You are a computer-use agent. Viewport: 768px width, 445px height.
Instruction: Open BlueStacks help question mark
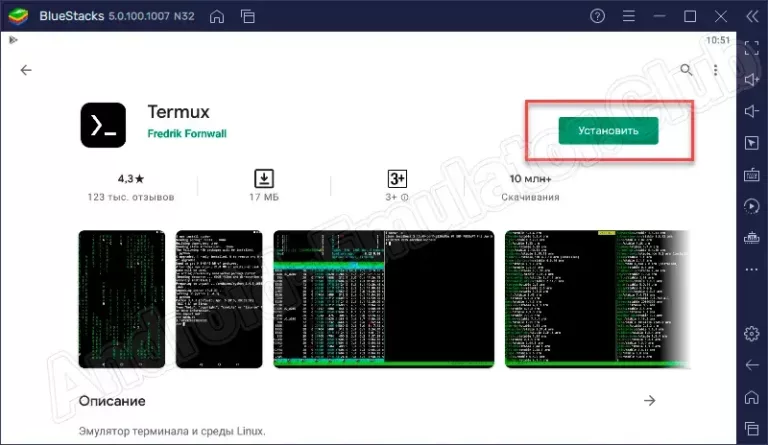coord(598,16)
